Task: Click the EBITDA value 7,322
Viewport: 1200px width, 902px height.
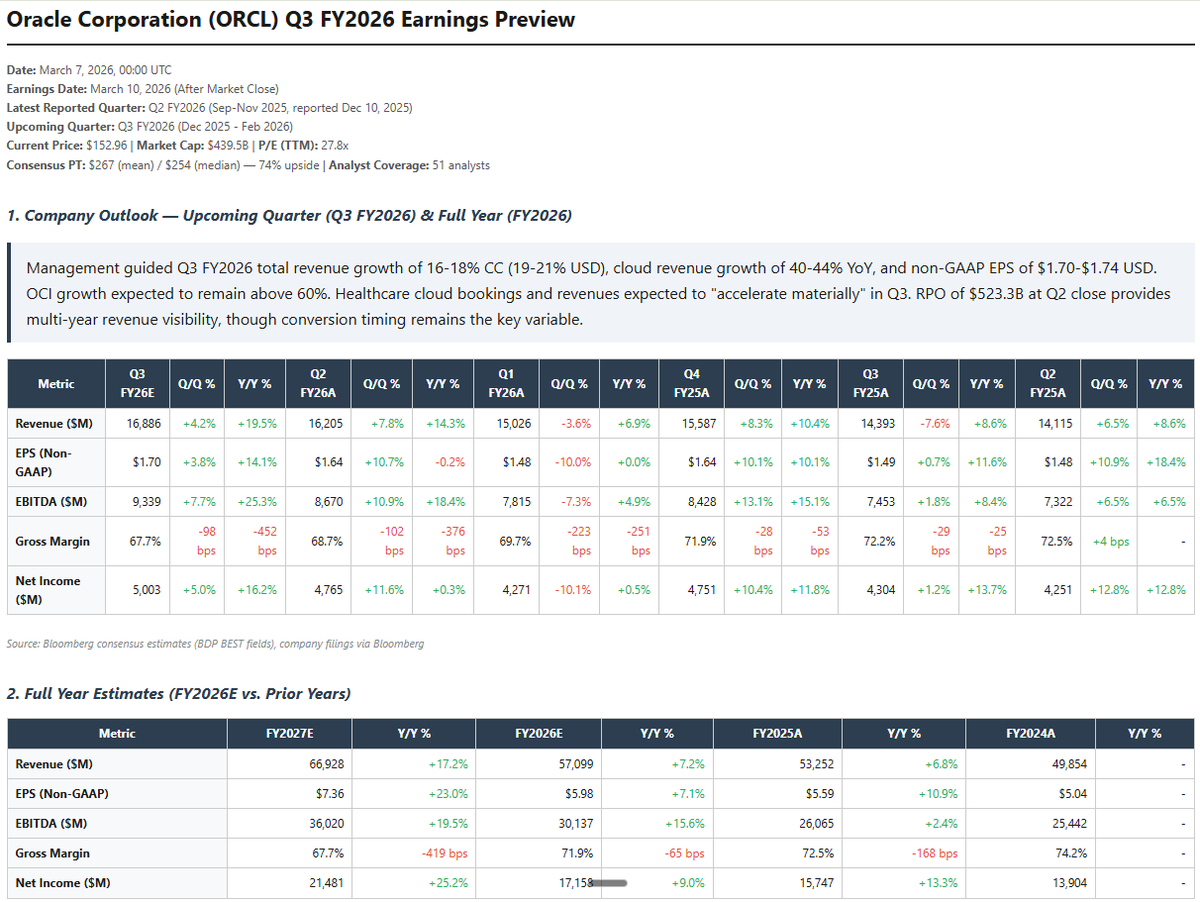Action: click(x=1058, y=502)
